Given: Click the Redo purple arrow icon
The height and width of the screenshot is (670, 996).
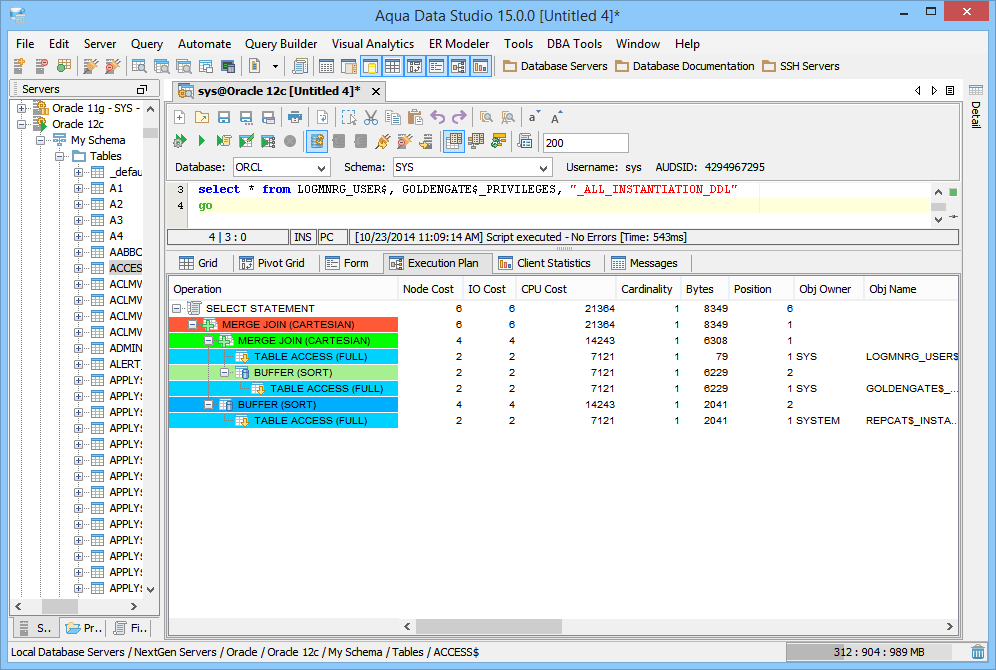Looking at the screenshot, I should pyautogui.click(x=459, y=117).
